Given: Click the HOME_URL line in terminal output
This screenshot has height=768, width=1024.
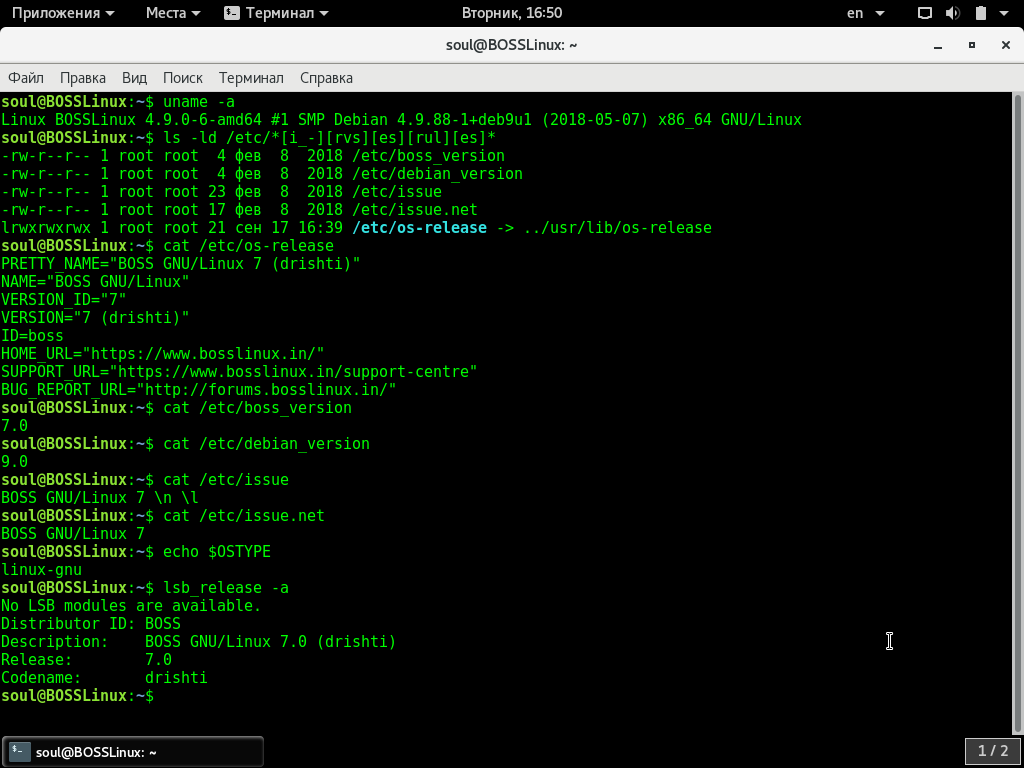Looking at the screenshot, I should (x=163, y=354).
